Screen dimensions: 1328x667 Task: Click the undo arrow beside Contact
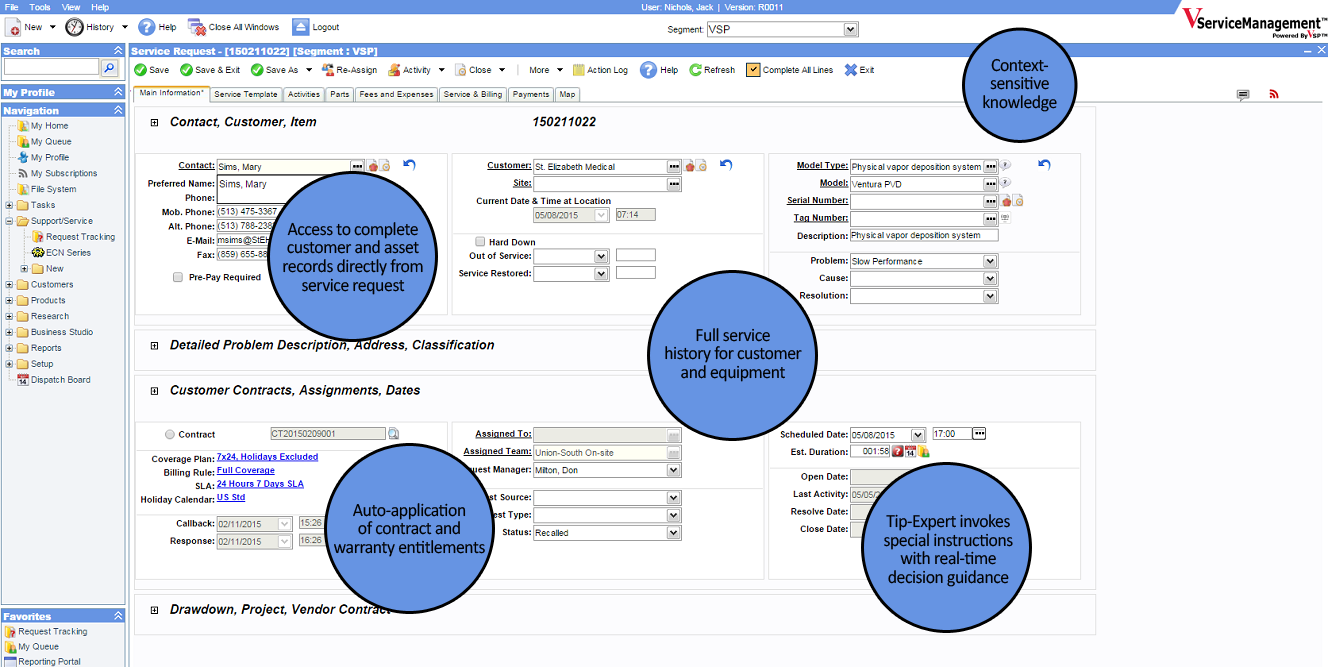tap(409, 165)
